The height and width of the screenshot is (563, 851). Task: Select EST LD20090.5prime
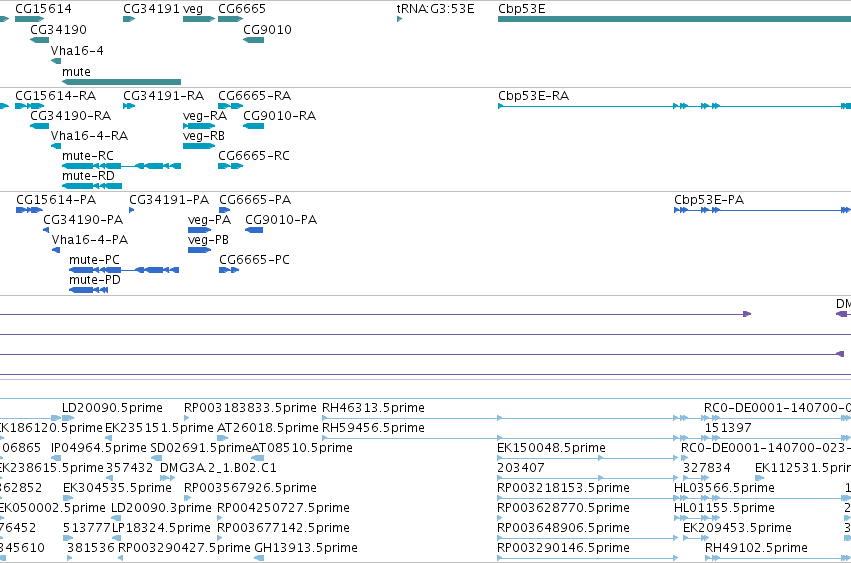tap(112, 408)
